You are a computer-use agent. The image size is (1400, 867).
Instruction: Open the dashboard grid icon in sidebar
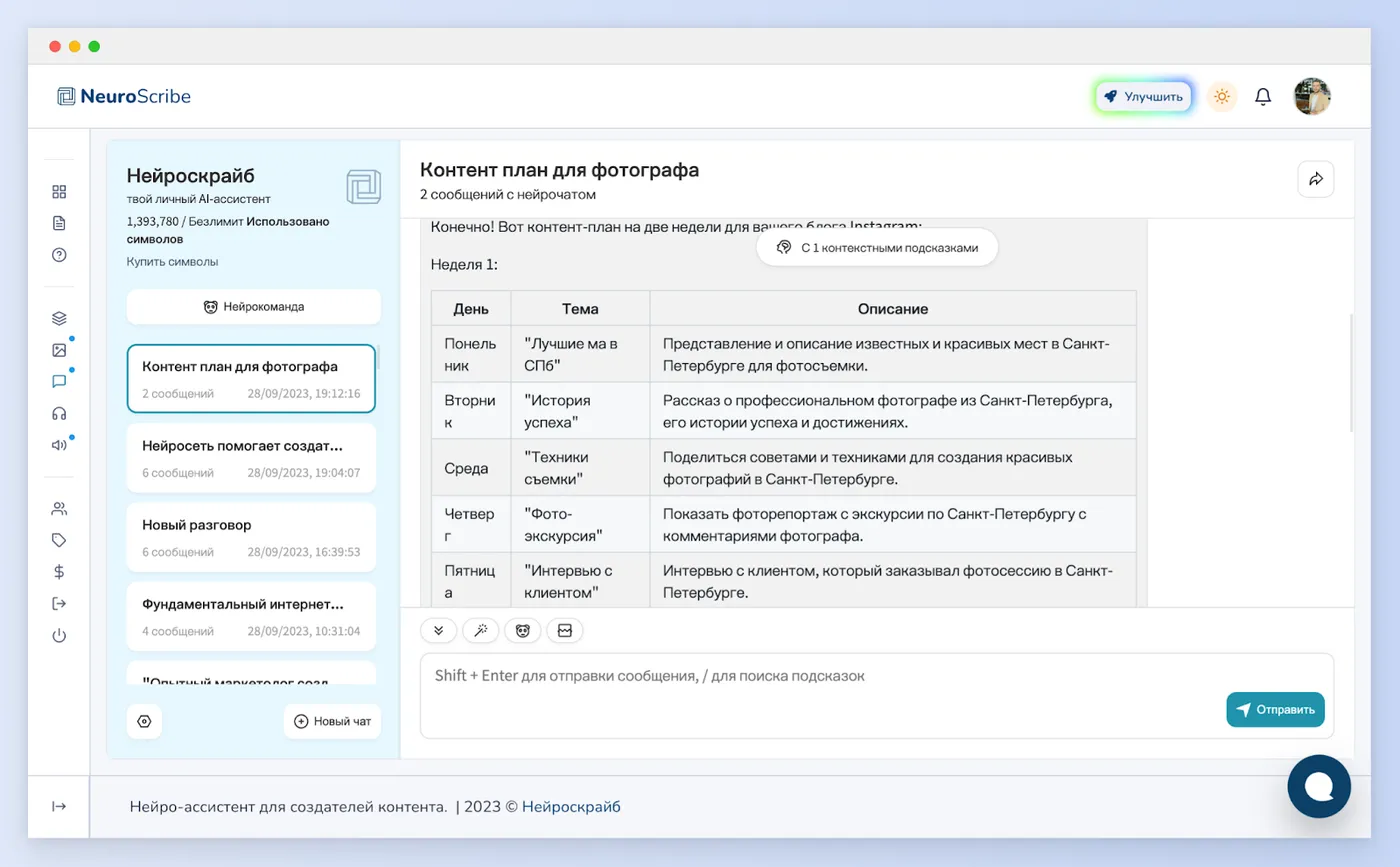[59, 191]
